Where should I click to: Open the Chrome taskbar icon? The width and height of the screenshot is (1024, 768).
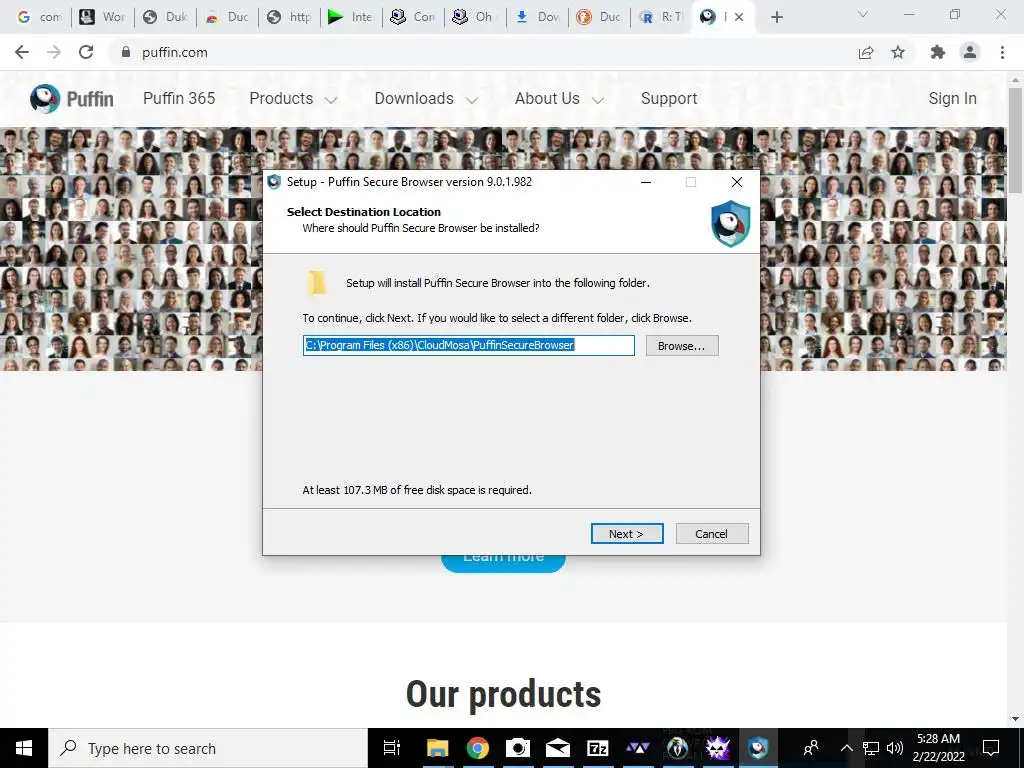(477, 748)
